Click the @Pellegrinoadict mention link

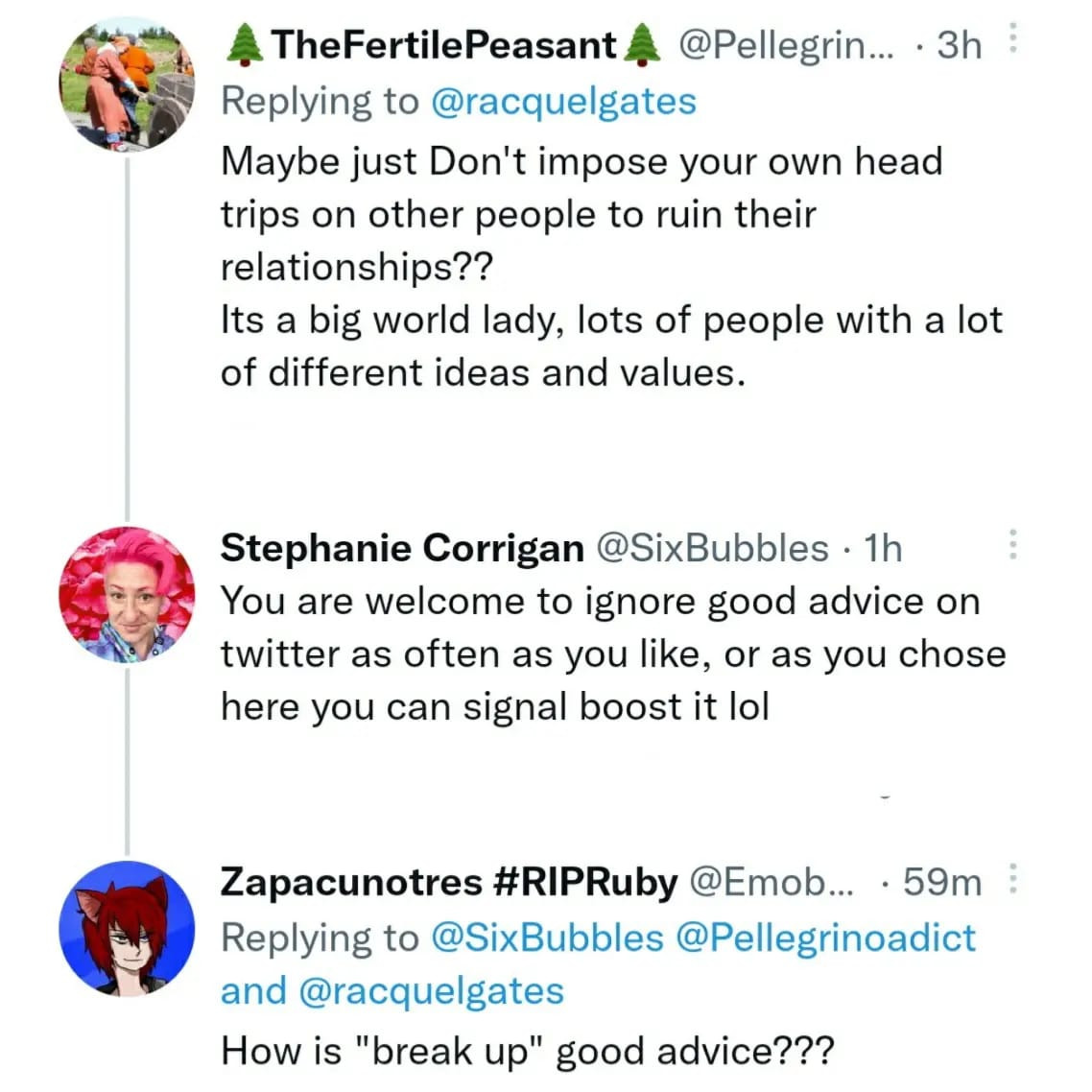(825, 938)
